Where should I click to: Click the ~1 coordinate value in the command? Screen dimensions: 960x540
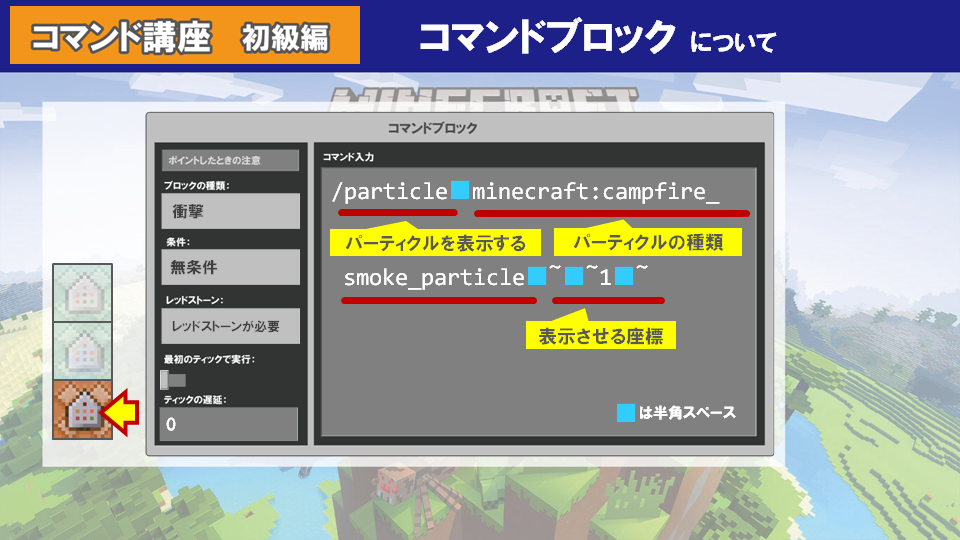(598, 277)
